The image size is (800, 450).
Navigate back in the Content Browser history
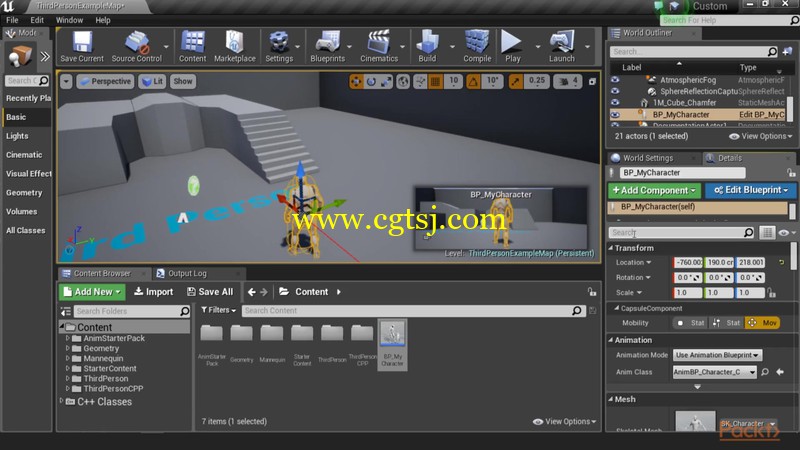click(252, 292)
